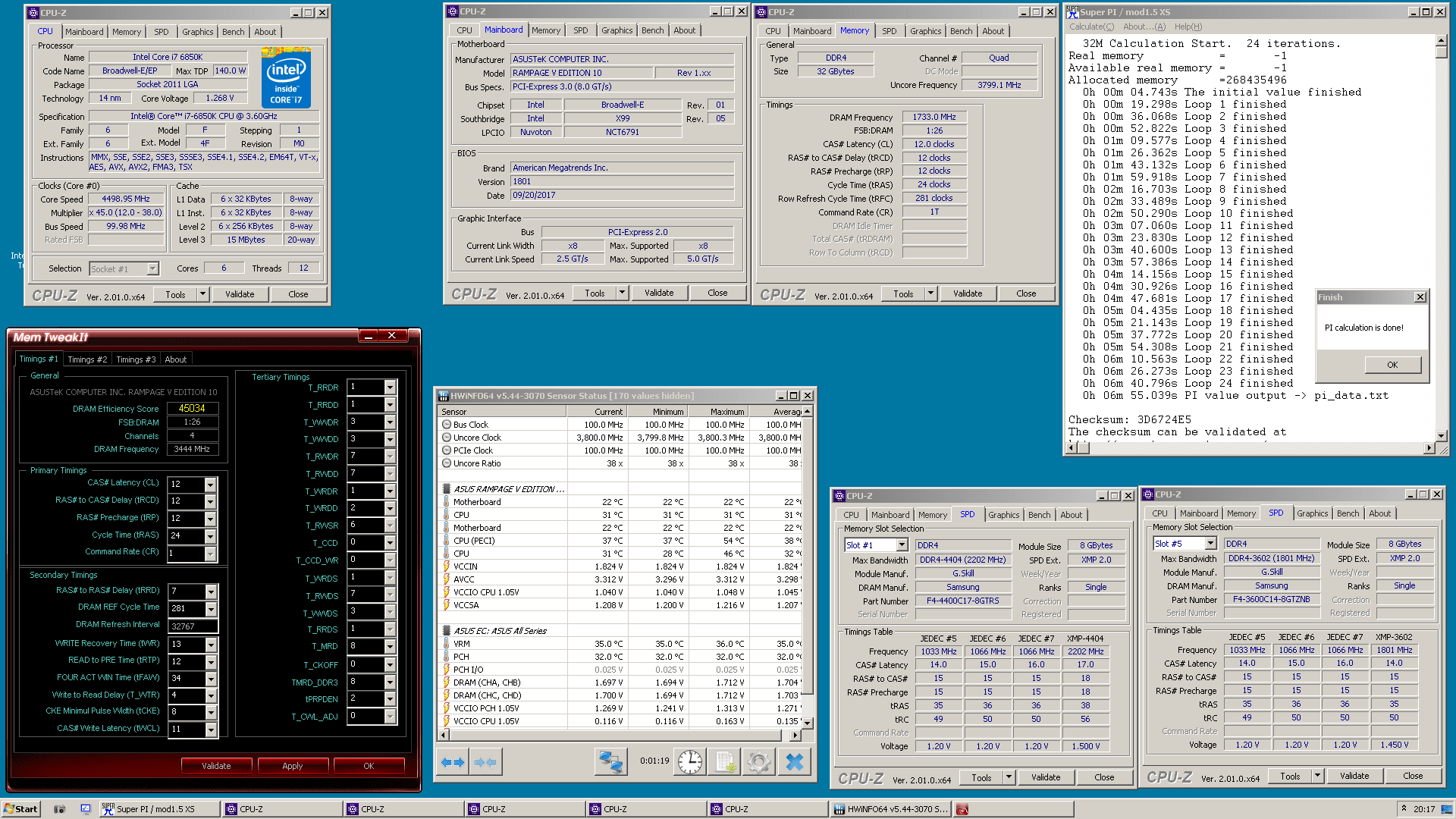
Task: Click HWiNFO sensor list horizontal scrollbar
Action: click(x=619, y=735)
